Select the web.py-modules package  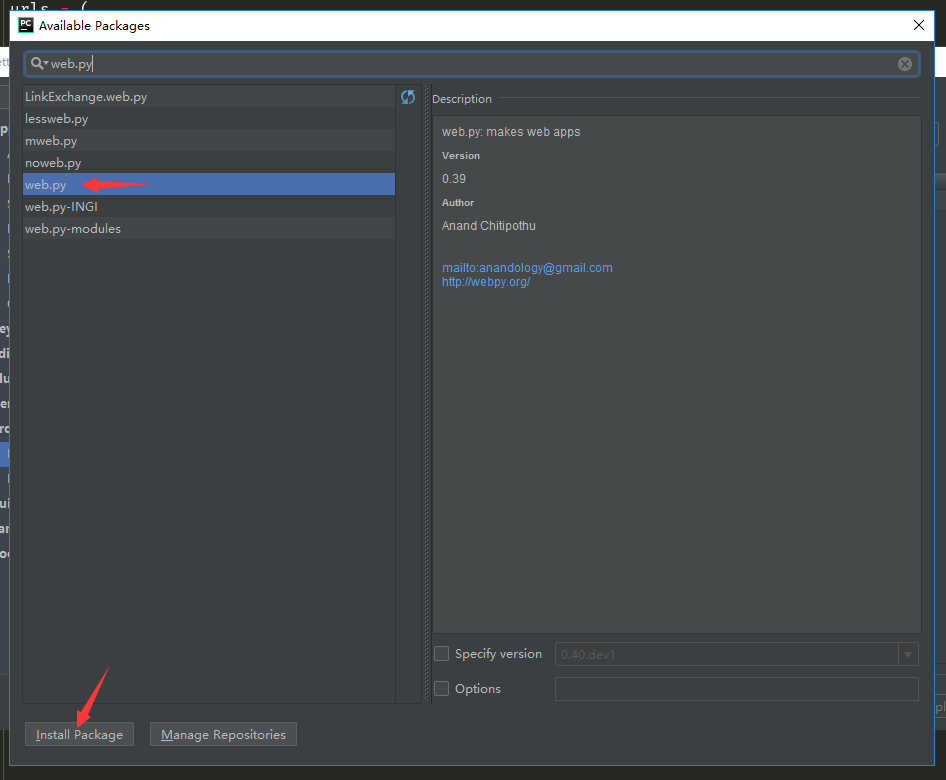73,229
